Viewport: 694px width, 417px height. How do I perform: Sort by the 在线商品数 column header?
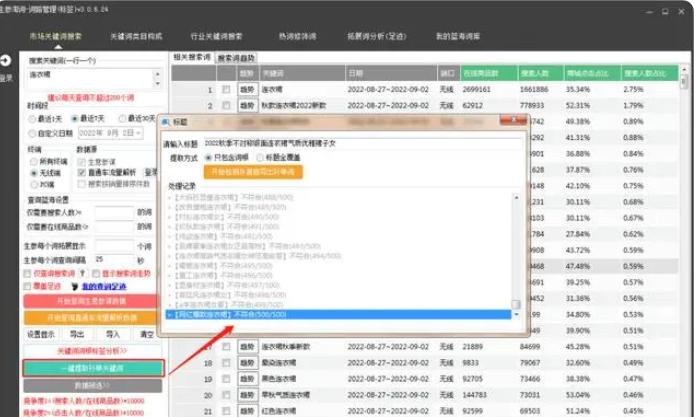[x=489, y=73]
